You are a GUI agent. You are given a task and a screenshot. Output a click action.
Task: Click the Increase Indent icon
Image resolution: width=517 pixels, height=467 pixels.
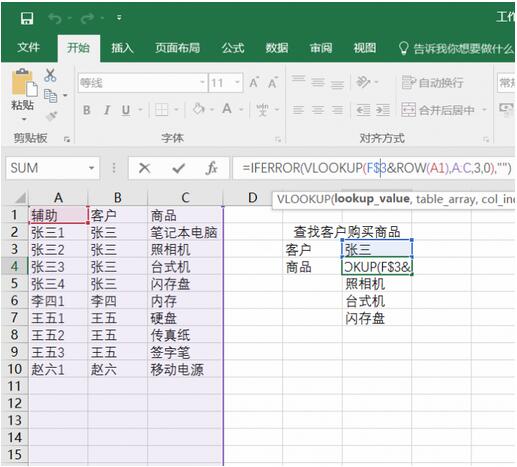coord(383,110)
